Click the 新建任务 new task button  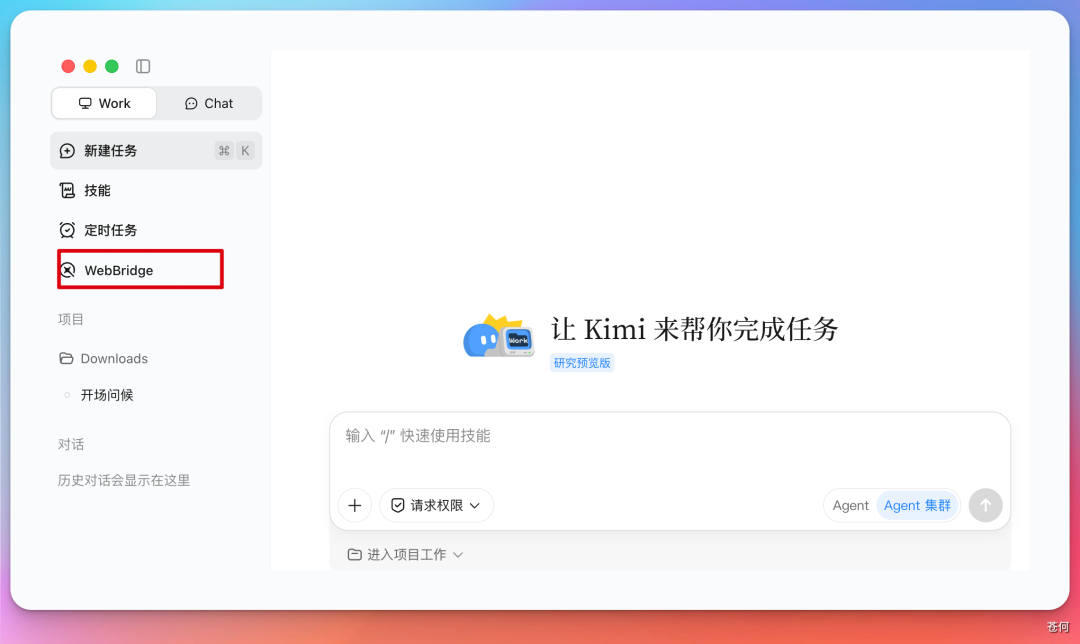[x=156, y=151]
